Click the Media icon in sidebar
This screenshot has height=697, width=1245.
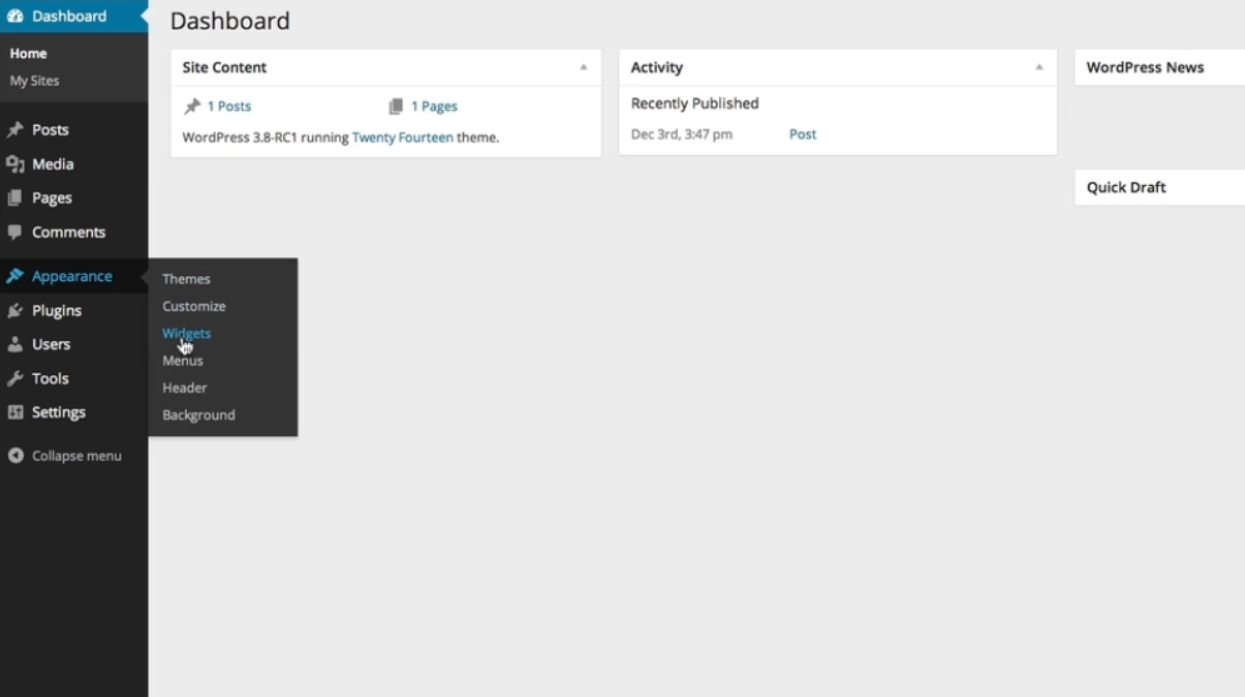click(15, 164)
